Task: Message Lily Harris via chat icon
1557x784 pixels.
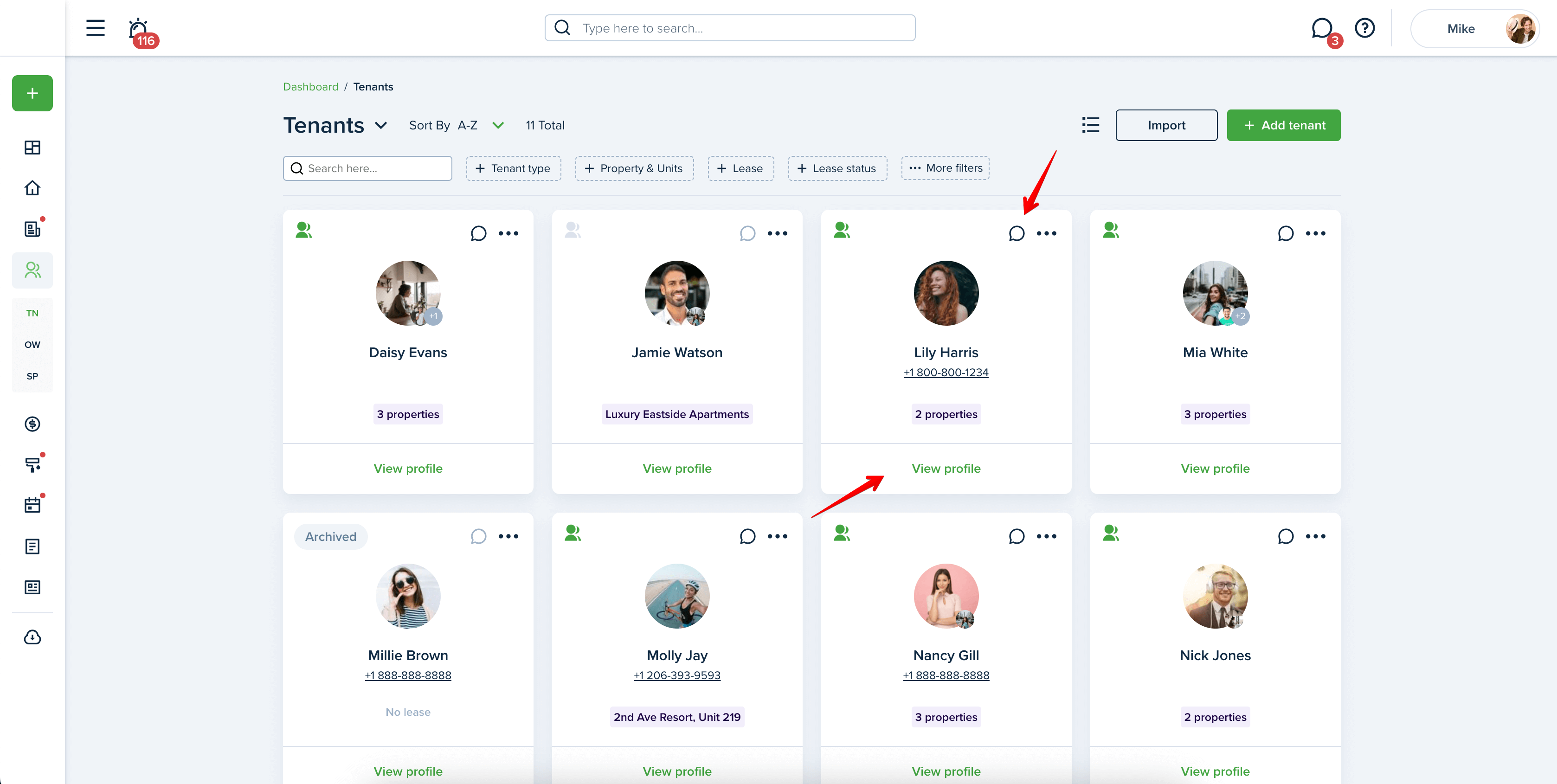Action: [1017, 233]
